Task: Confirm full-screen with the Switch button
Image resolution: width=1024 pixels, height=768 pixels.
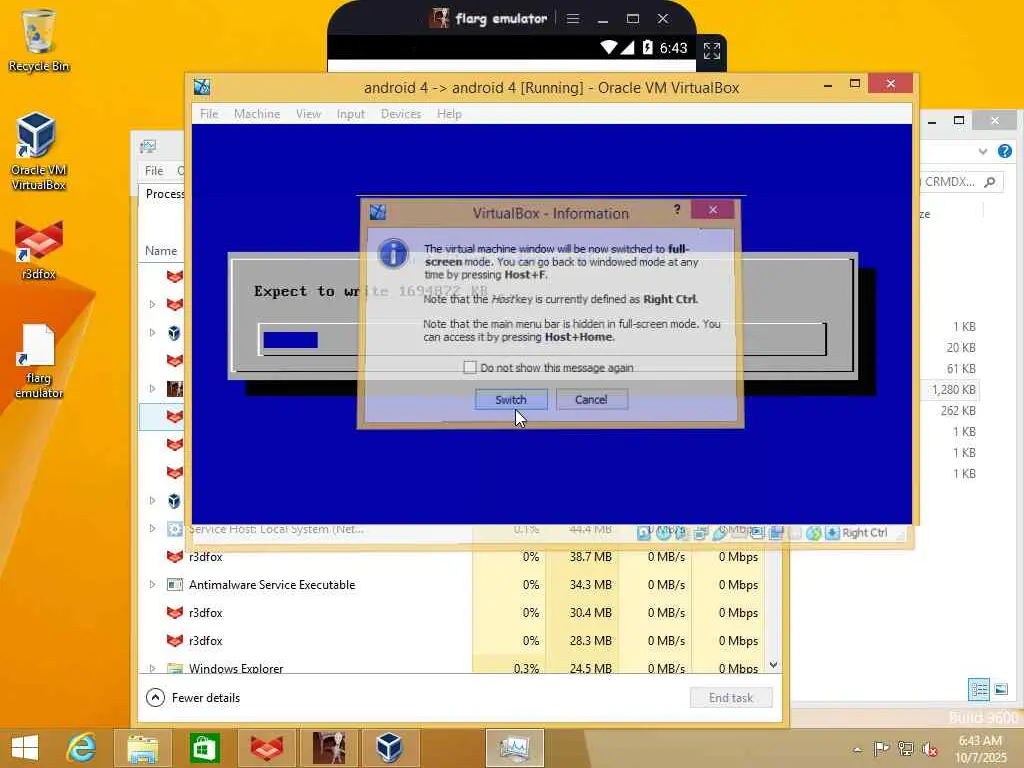Action: (x=511, y=400)
